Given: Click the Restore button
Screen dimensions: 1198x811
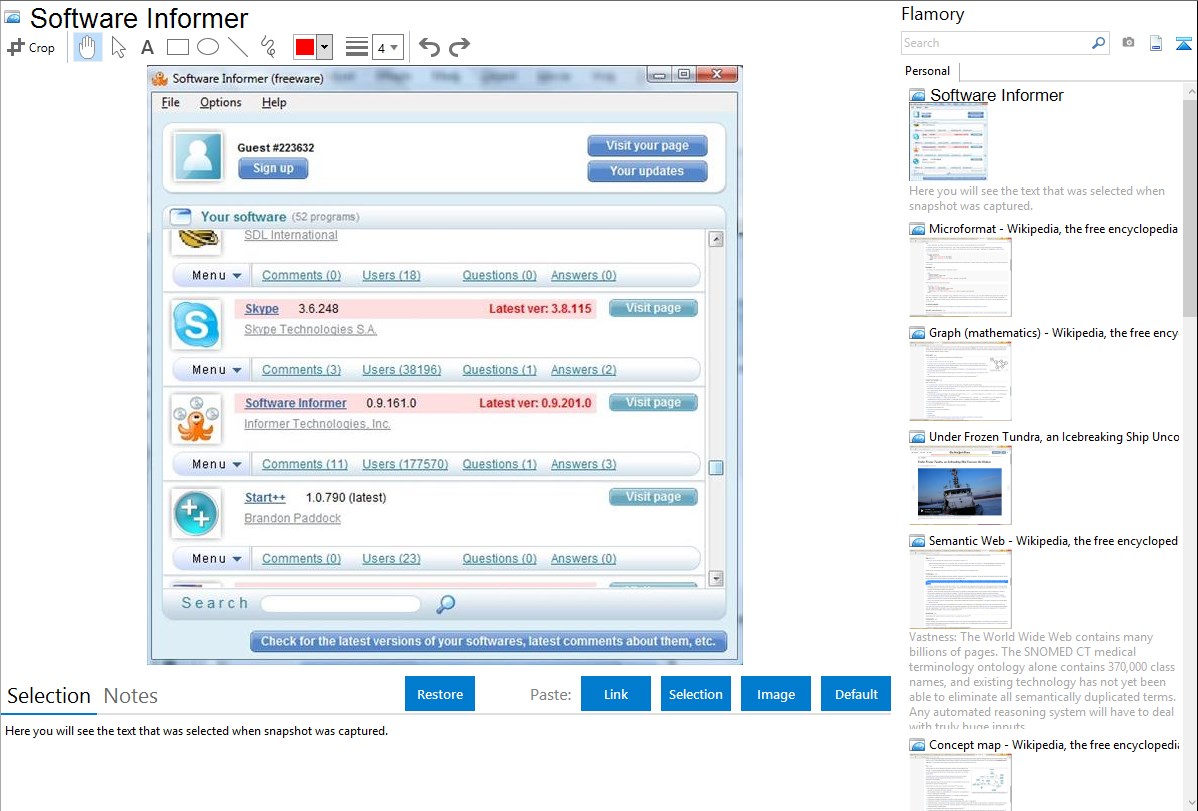Looking at the screenshot, I should click(x=440, y=694).
